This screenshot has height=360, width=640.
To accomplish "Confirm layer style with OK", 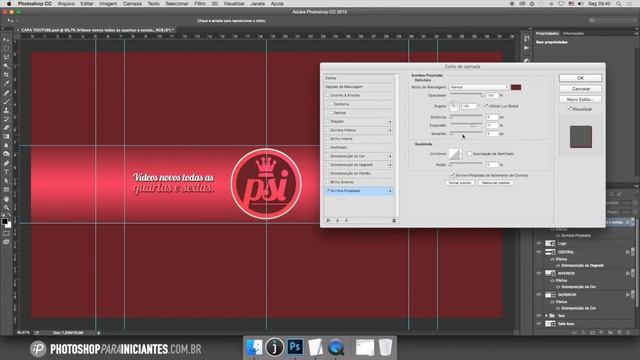I will [x=580, y=78].
